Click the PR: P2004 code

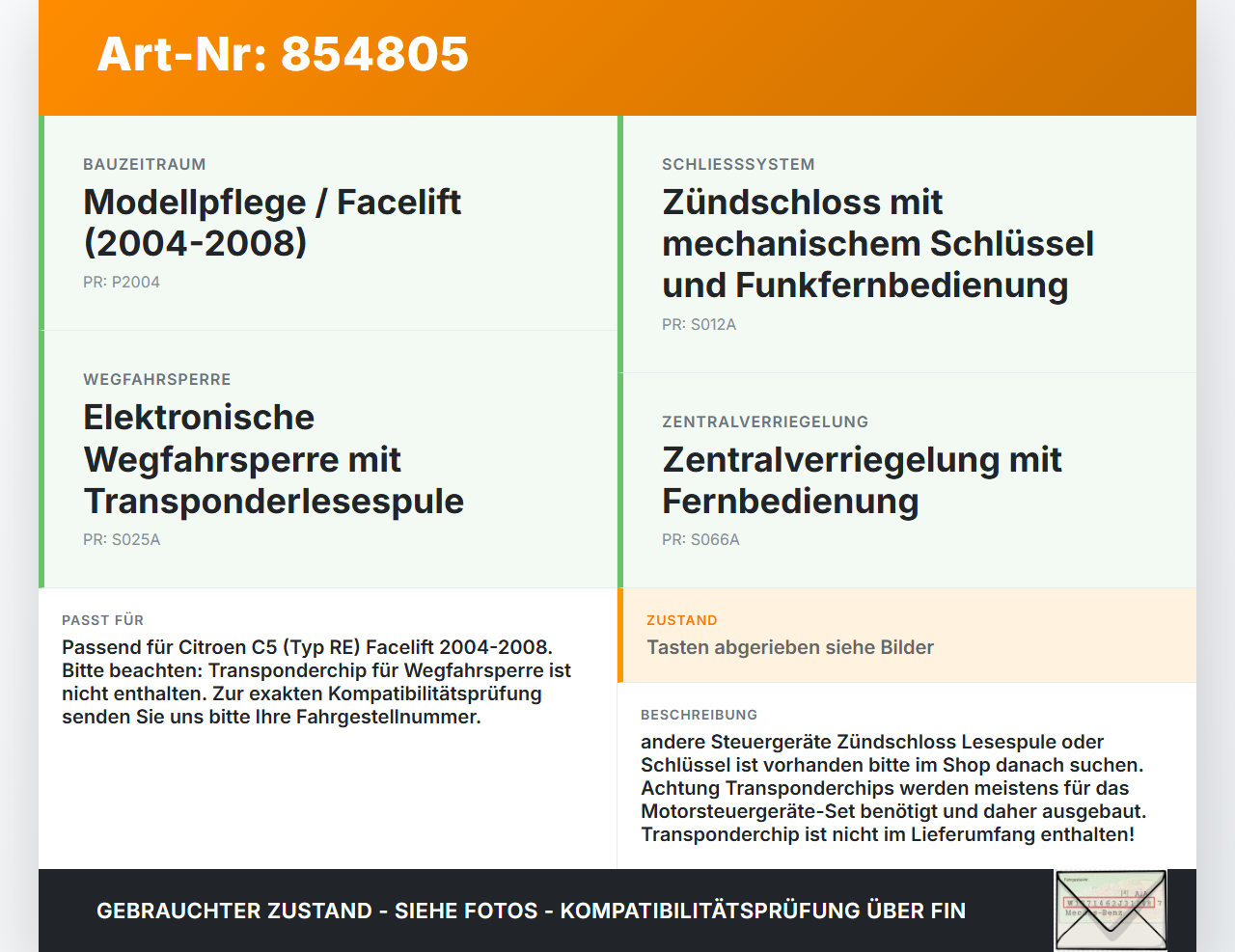(x=122, y=283)
